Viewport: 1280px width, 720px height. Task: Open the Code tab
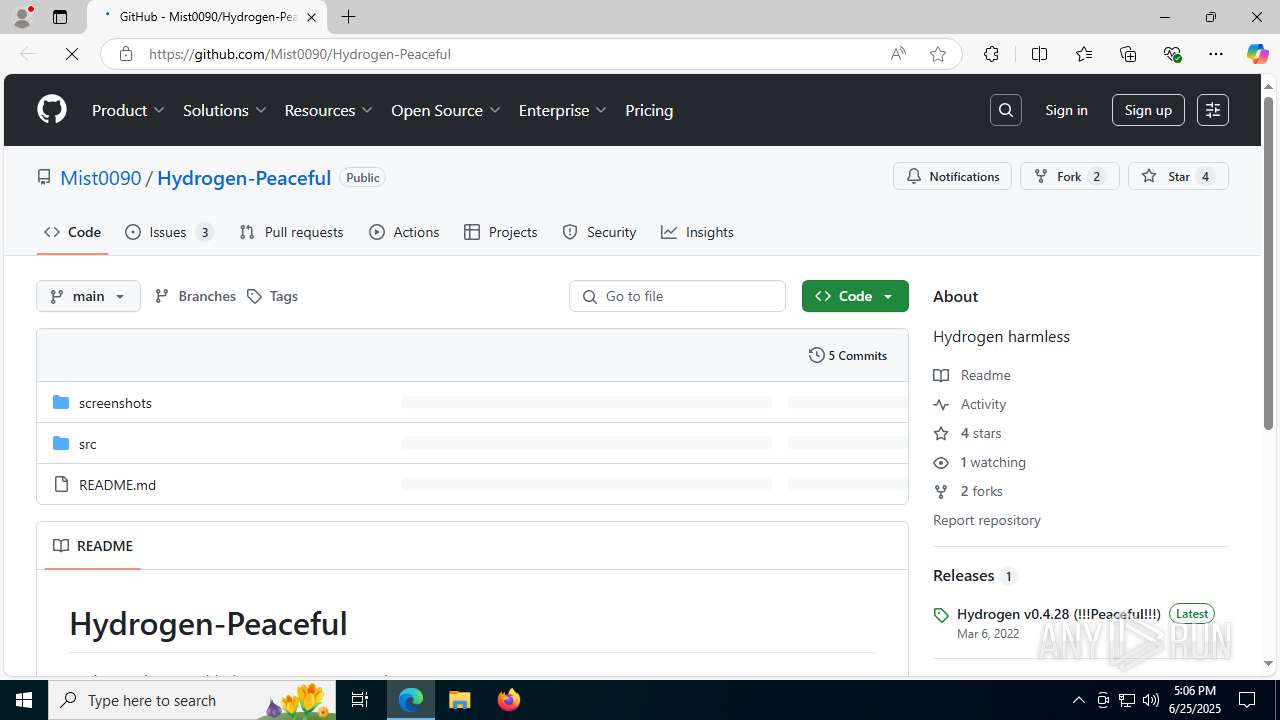click(x=72, y=232)
